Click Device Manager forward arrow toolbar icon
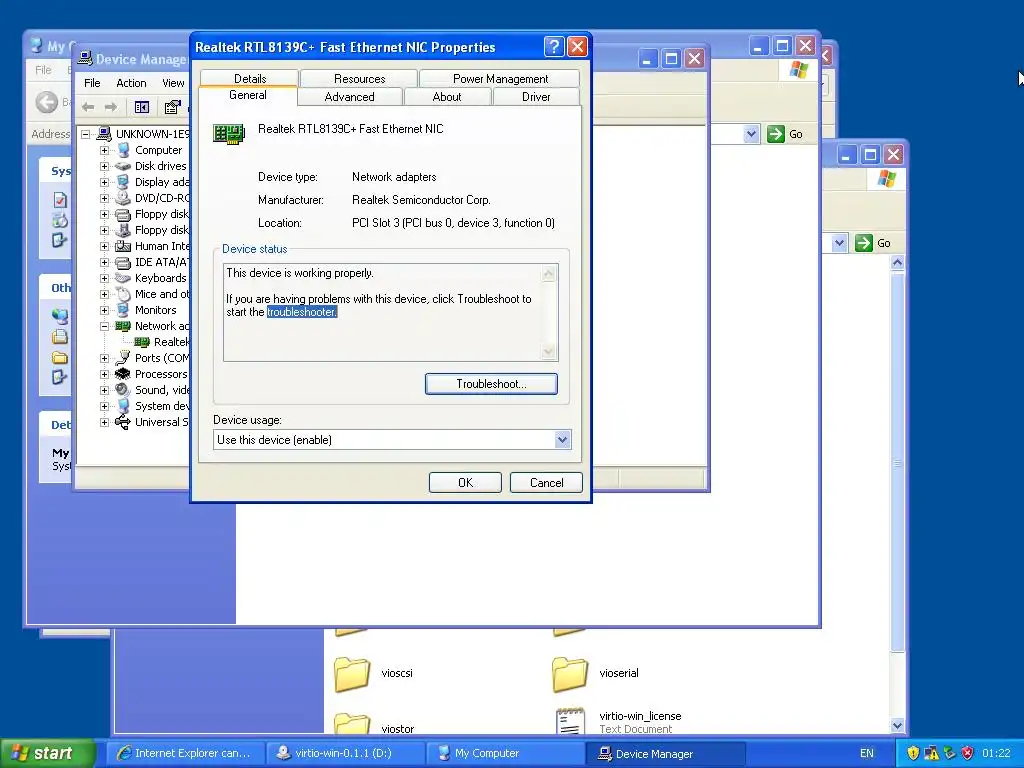Screen dimensions: 1024x768 tap(111, 107)
